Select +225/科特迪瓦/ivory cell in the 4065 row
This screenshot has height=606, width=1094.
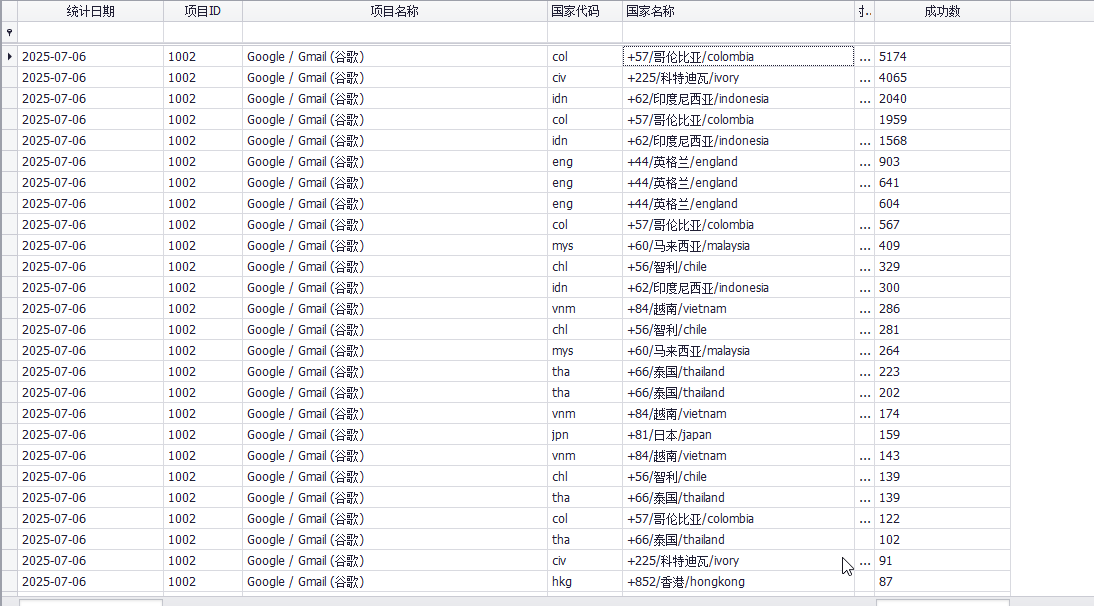point(738,77)
